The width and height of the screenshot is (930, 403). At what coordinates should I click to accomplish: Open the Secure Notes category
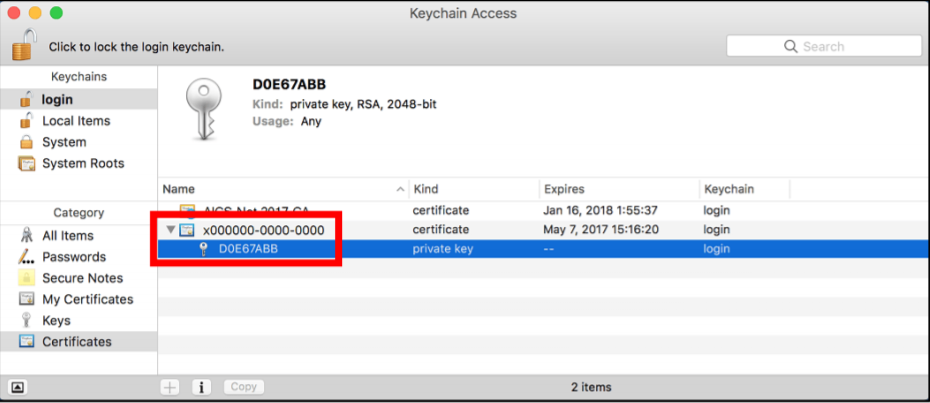[82, 278]
